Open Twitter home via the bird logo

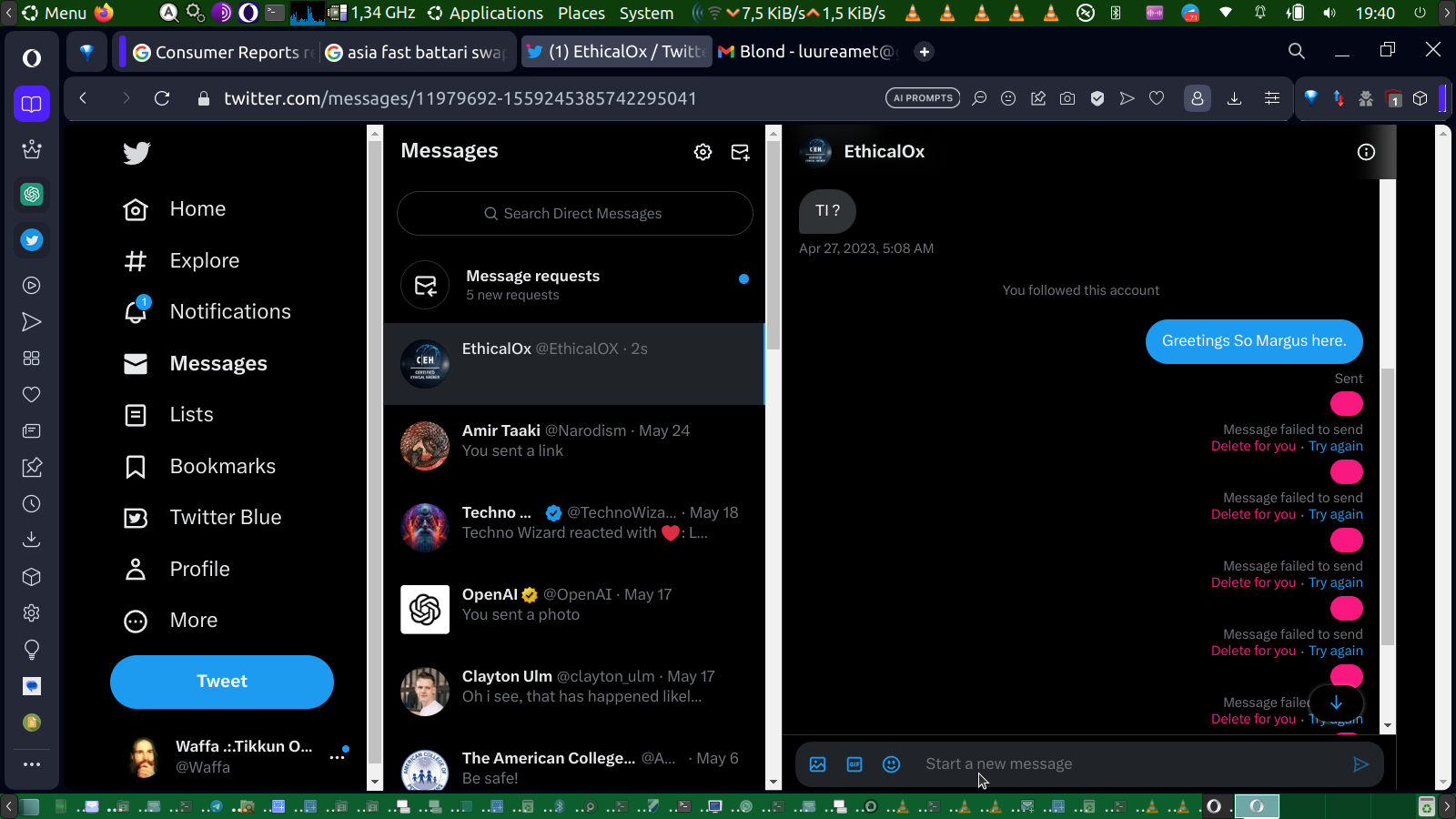[136, 153]
